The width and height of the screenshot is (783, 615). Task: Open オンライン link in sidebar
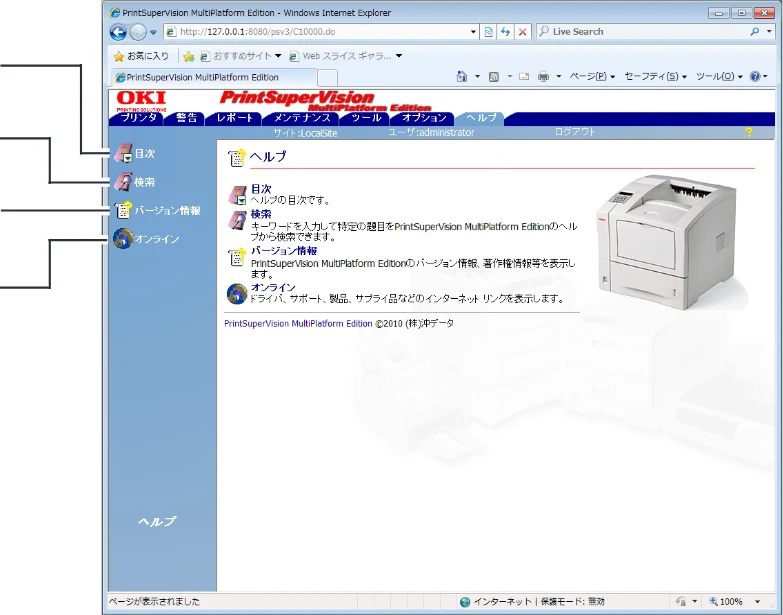click(156, 239)
